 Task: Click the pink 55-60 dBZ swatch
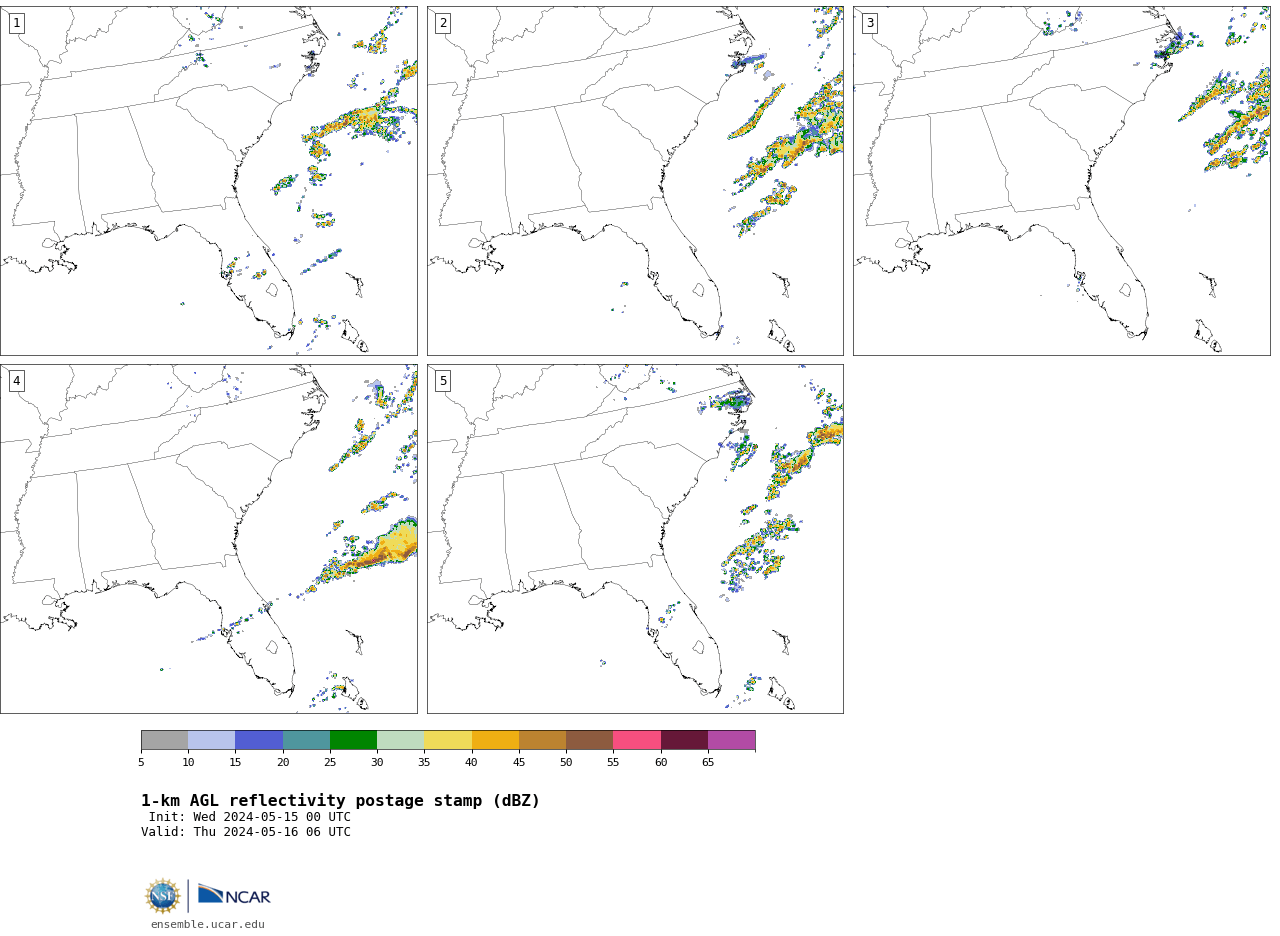point(637,740)
